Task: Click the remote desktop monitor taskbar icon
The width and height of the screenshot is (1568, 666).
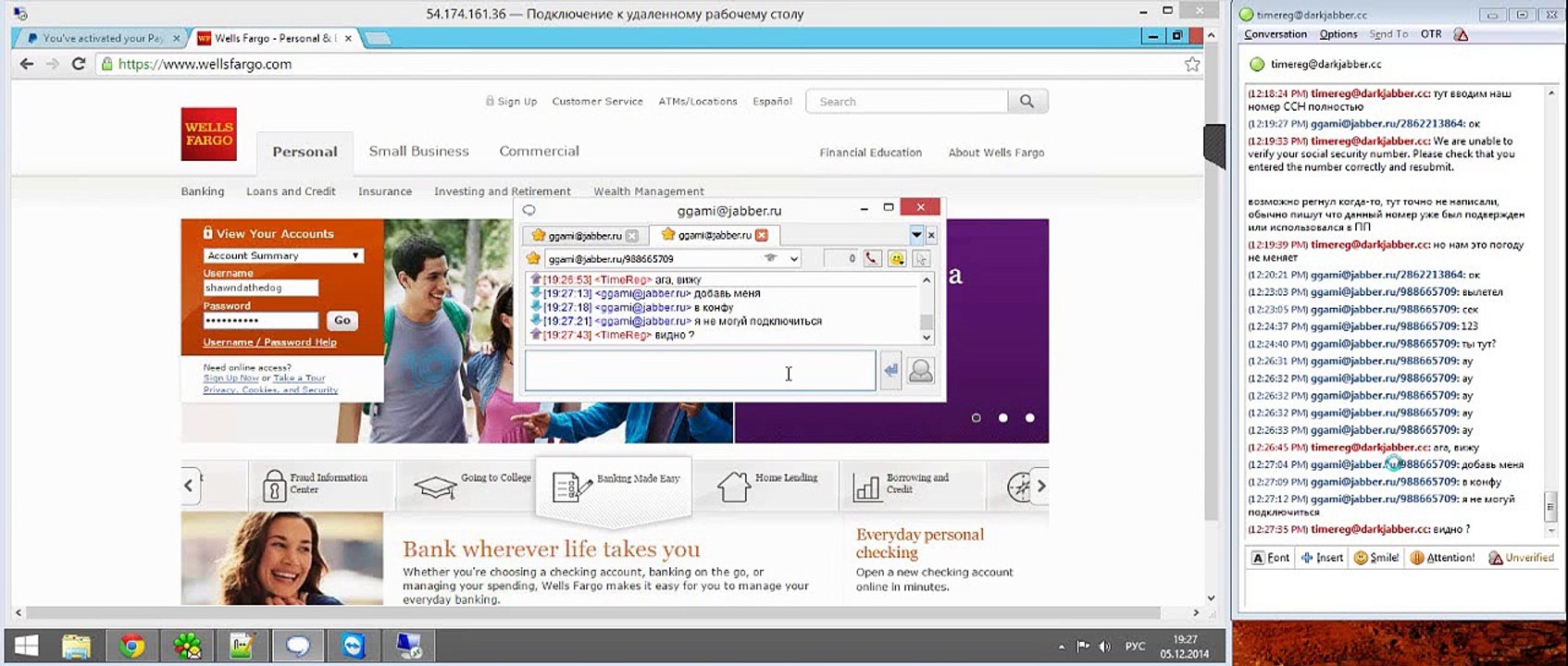Action: point(409,646)
